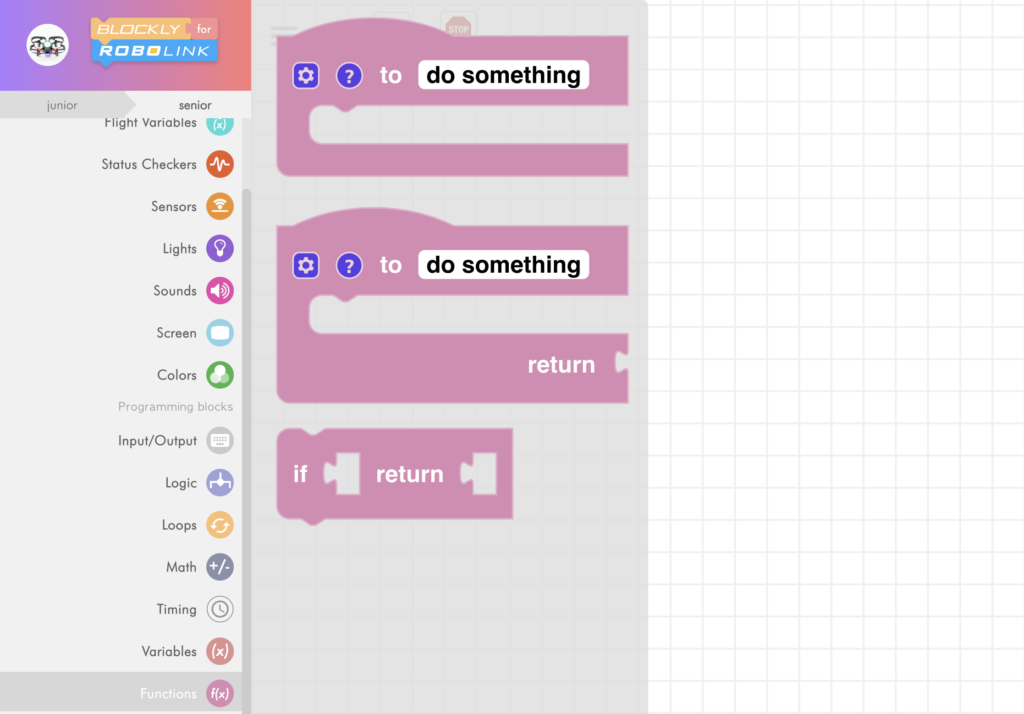Screen dimensions: 1024x714
Task: Select the Timing category label
Action: click(176, 609)
